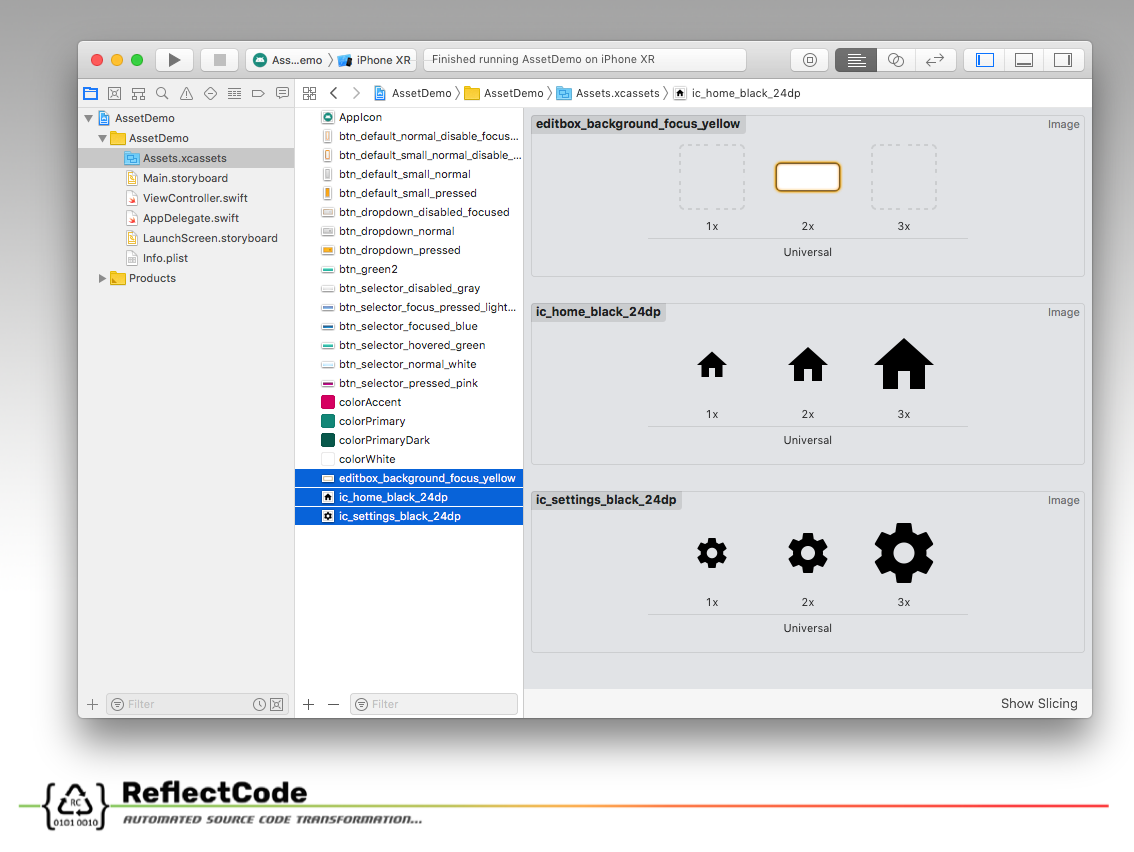
Task: Go back in editor history
Action: point(333,93)
